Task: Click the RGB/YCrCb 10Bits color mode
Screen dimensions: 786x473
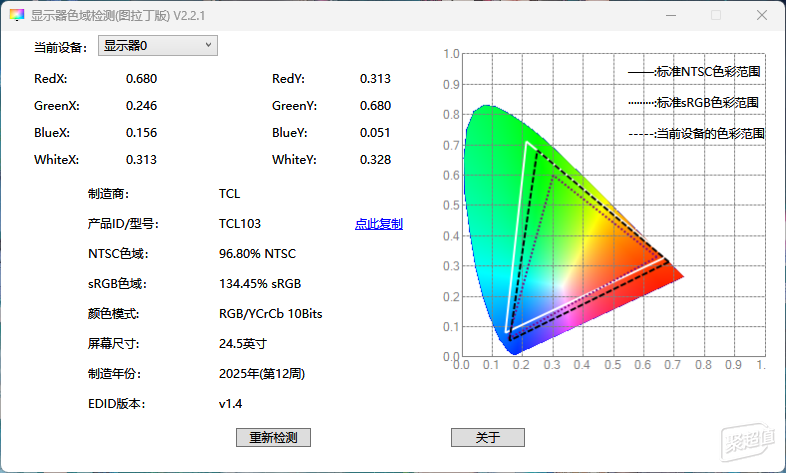Action: pos(270,314)
